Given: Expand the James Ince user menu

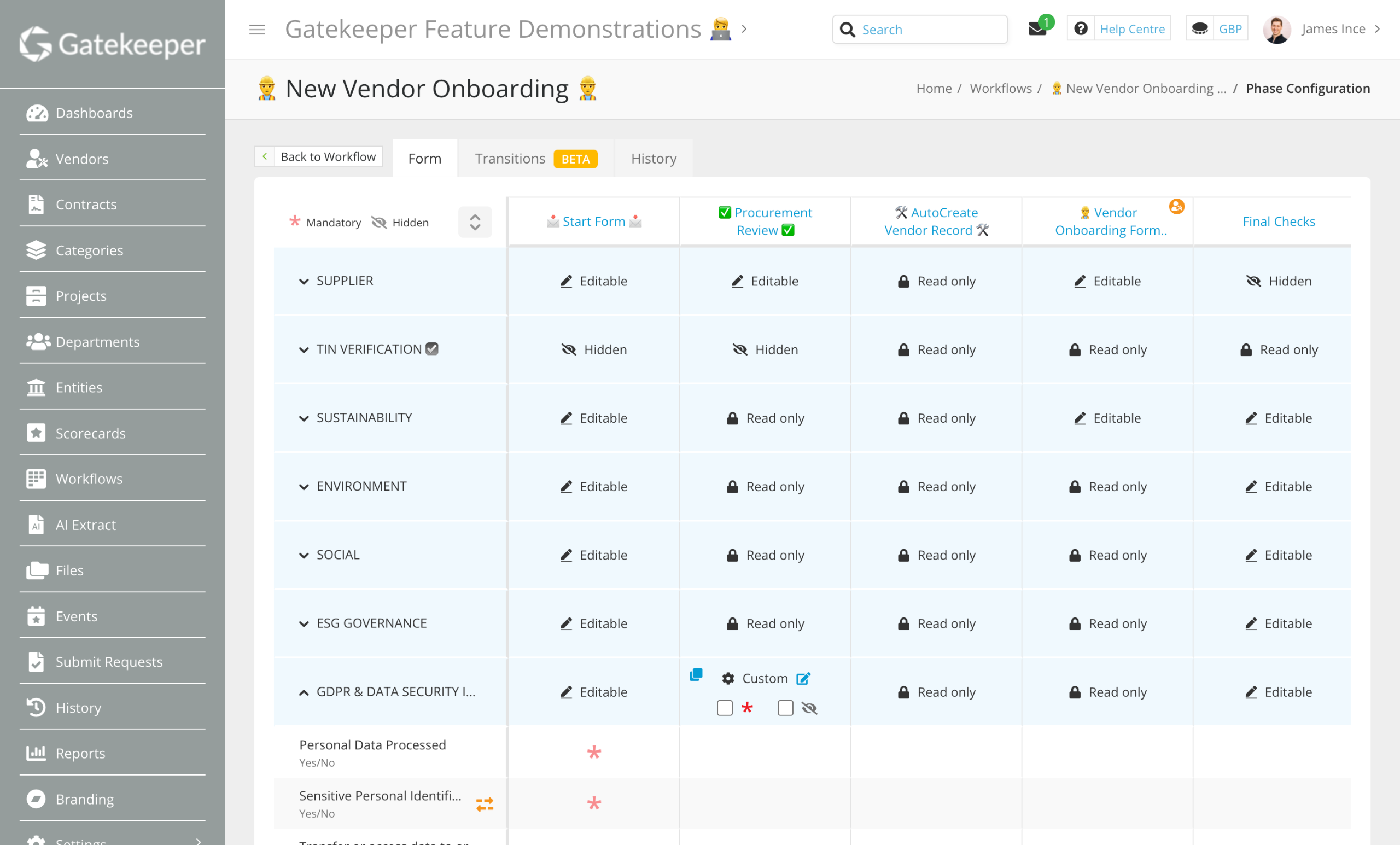Looking at the screenshot, I should (1332, 29).
